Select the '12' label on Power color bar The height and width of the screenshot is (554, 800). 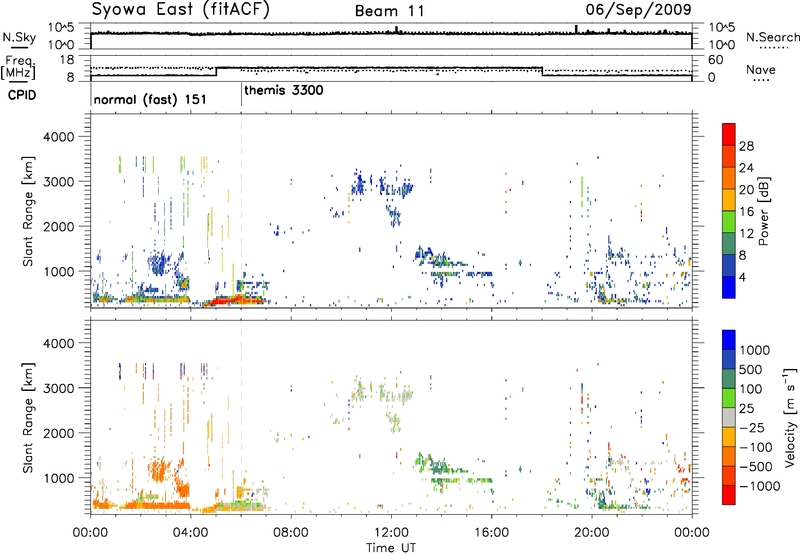746,234
